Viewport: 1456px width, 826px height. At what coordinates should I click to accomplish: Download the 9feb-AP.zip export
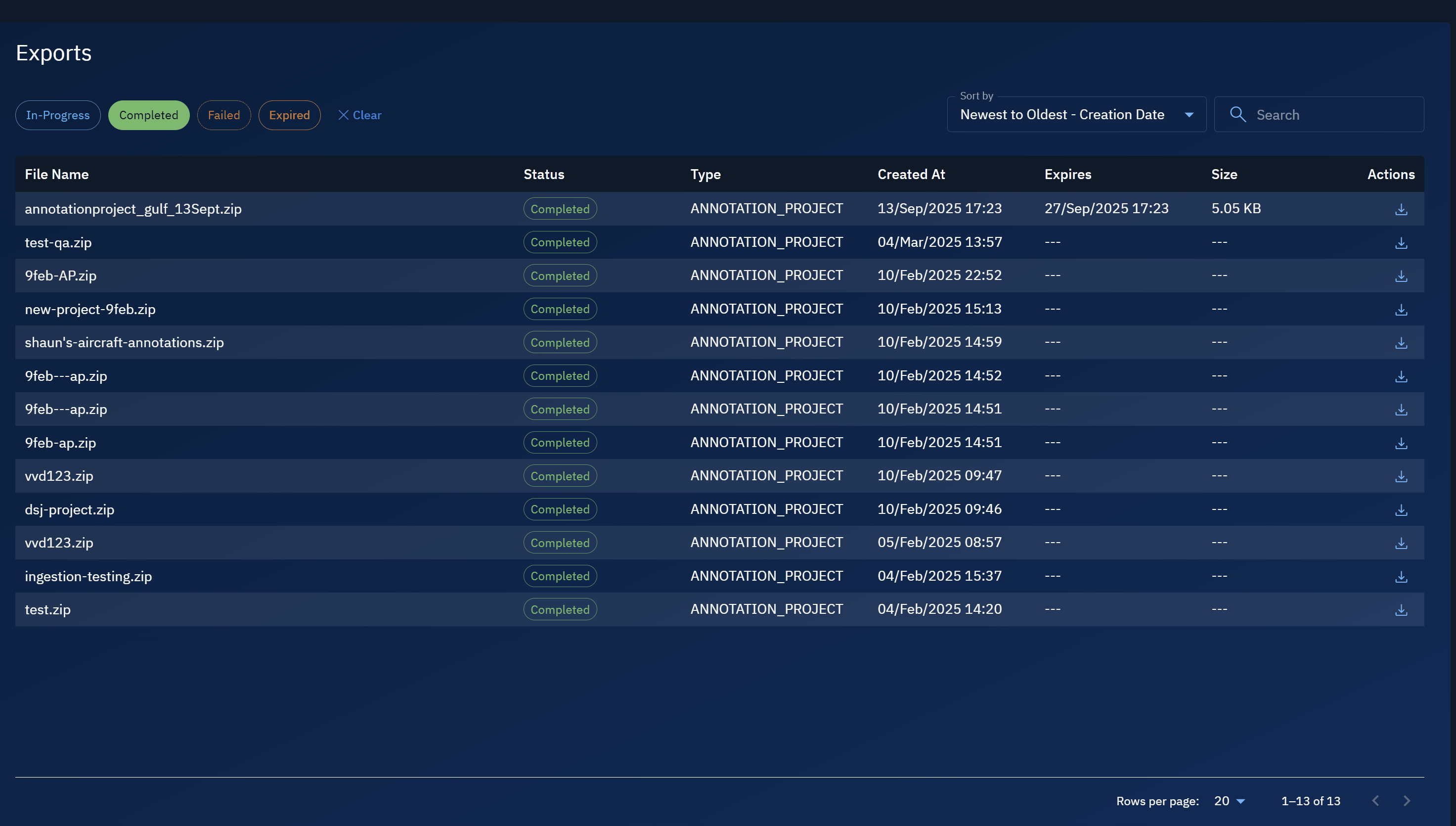(1401, 276)
